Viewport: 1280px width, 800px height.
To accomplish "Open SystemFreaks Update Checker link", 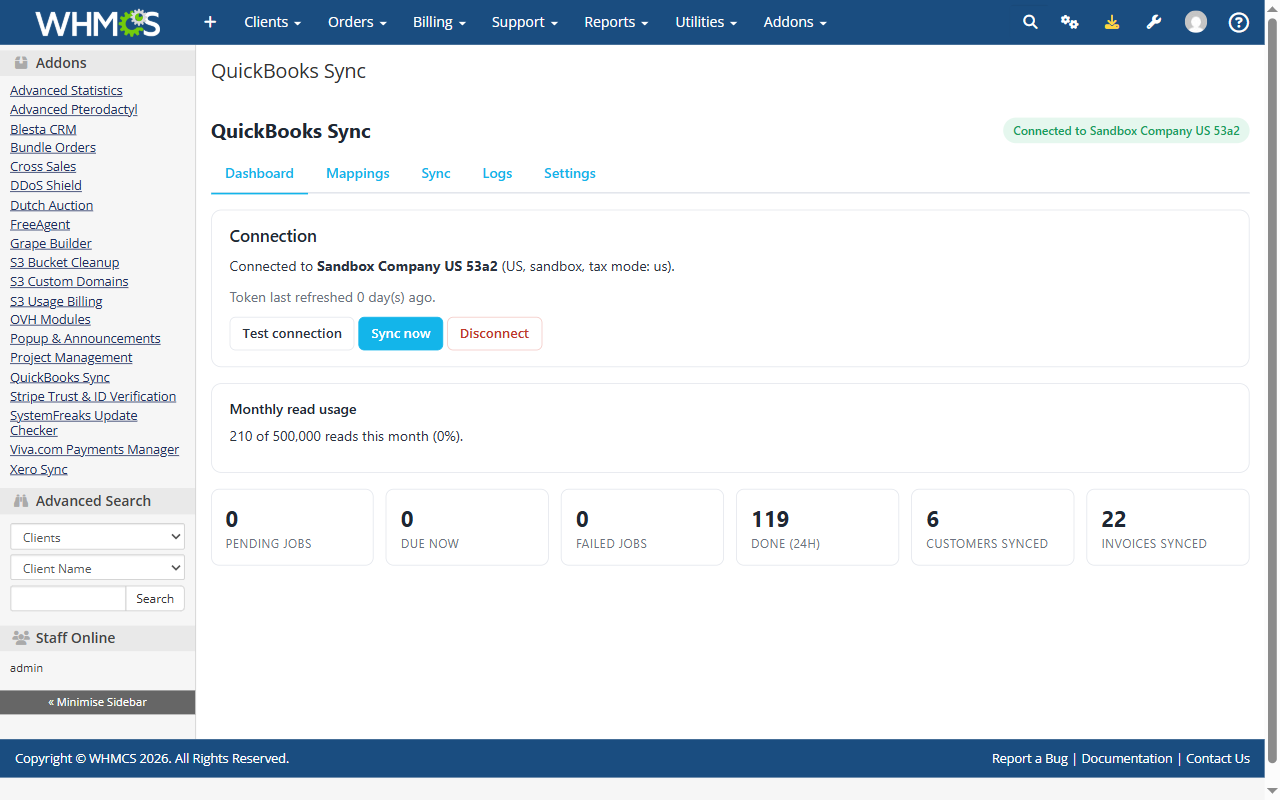I will coord(74,423).
